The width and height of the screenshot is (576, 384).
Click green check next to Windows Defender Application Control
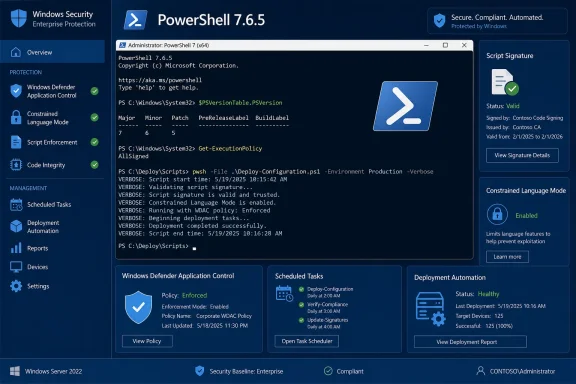94,91
